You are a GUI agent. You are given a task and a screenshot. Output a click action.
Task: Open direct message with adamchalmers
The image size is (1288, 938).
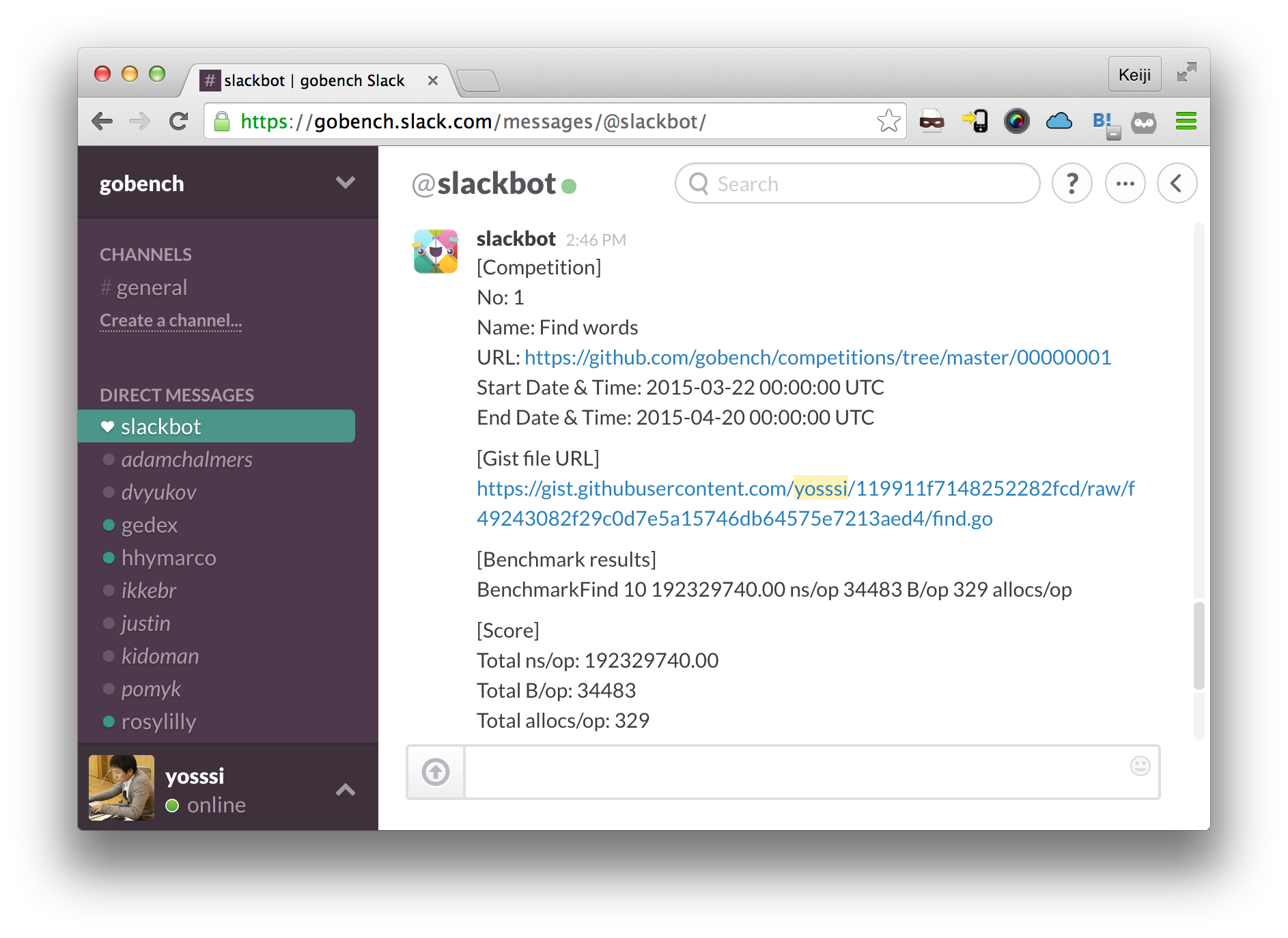click(x=186, y=459)
